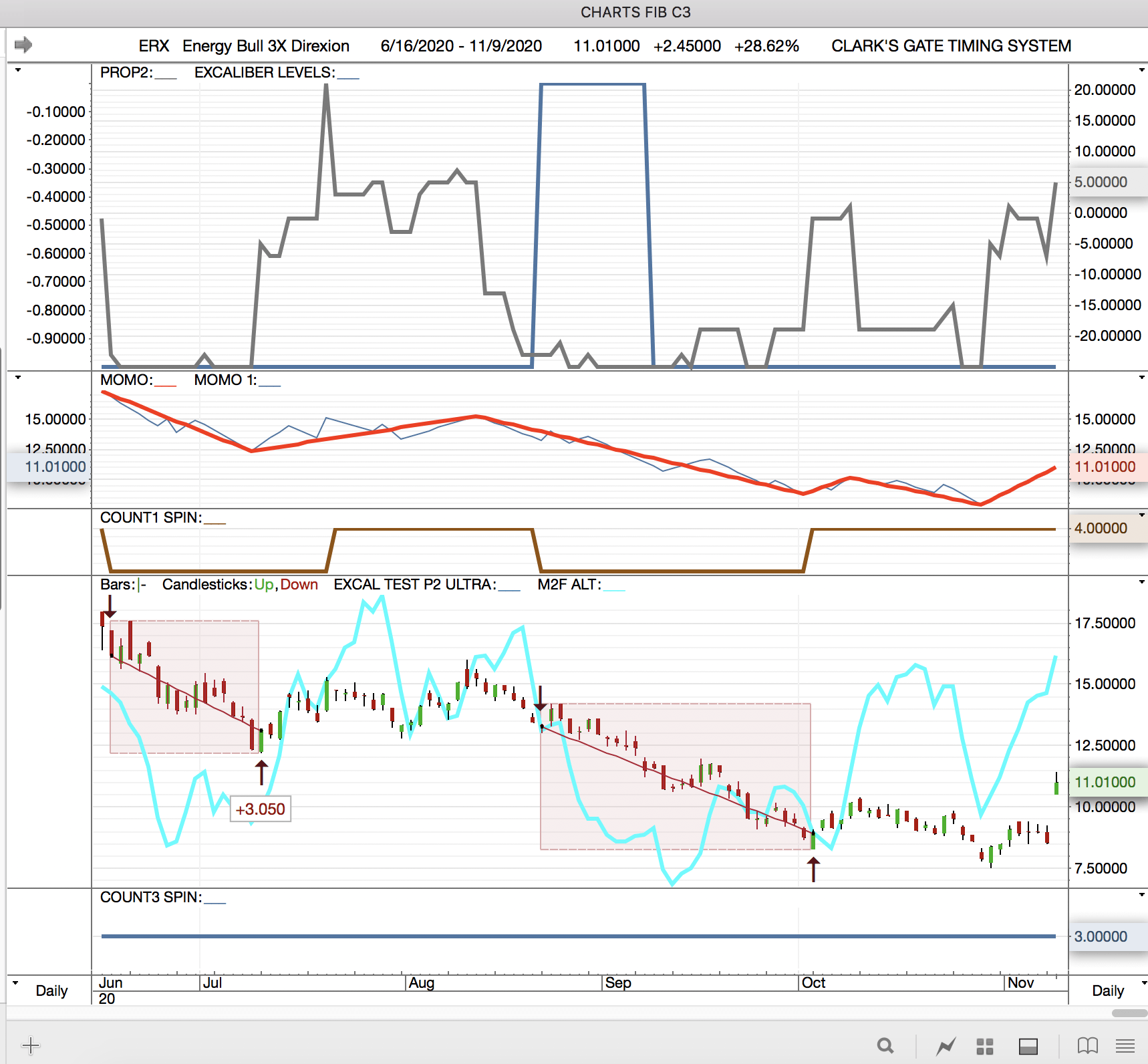Image resolution: width=1148 pixels, height=1064 pixels.
Task: Click the CHARTS FIB C3 window title
Action: 635,12
